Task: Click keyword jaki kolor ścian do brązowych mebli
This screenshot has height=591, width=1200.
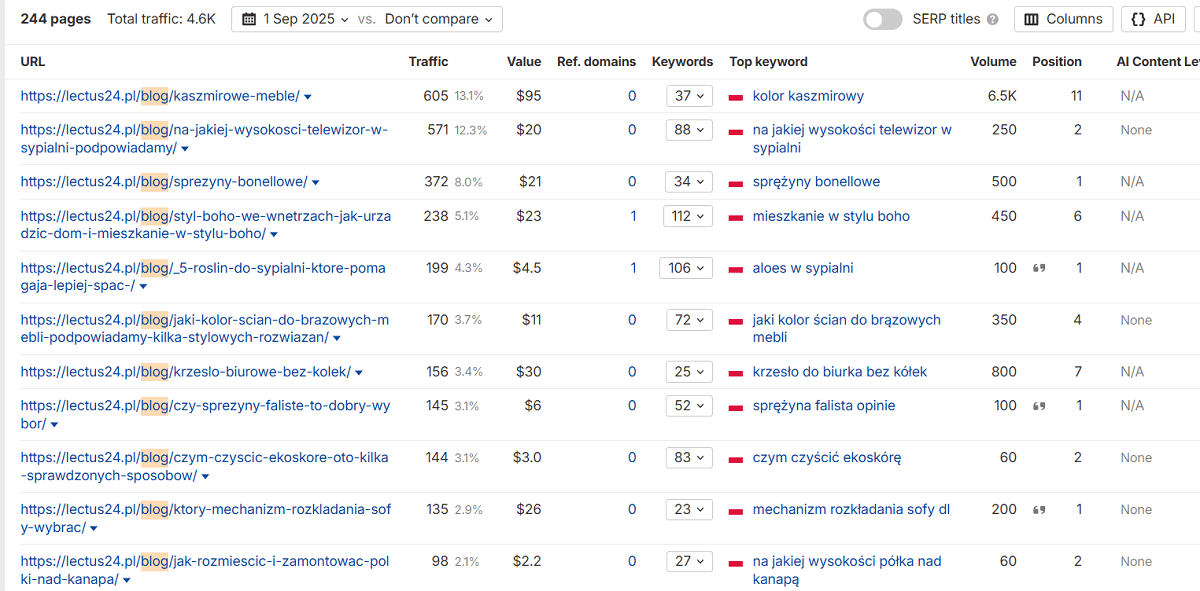Action: (x=847, y=329)
